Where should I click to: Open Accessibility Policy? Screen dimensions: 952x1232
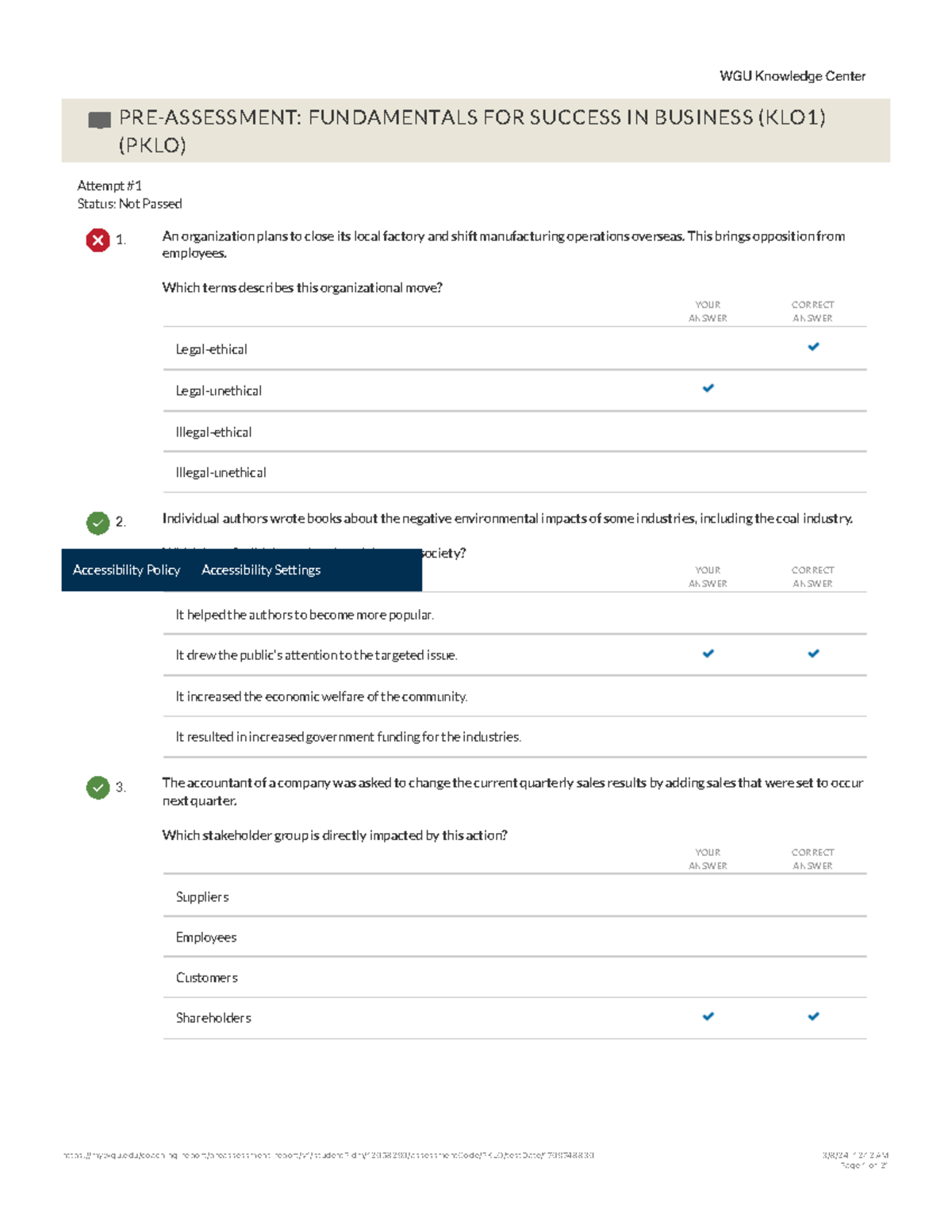[x=126, y=570]
